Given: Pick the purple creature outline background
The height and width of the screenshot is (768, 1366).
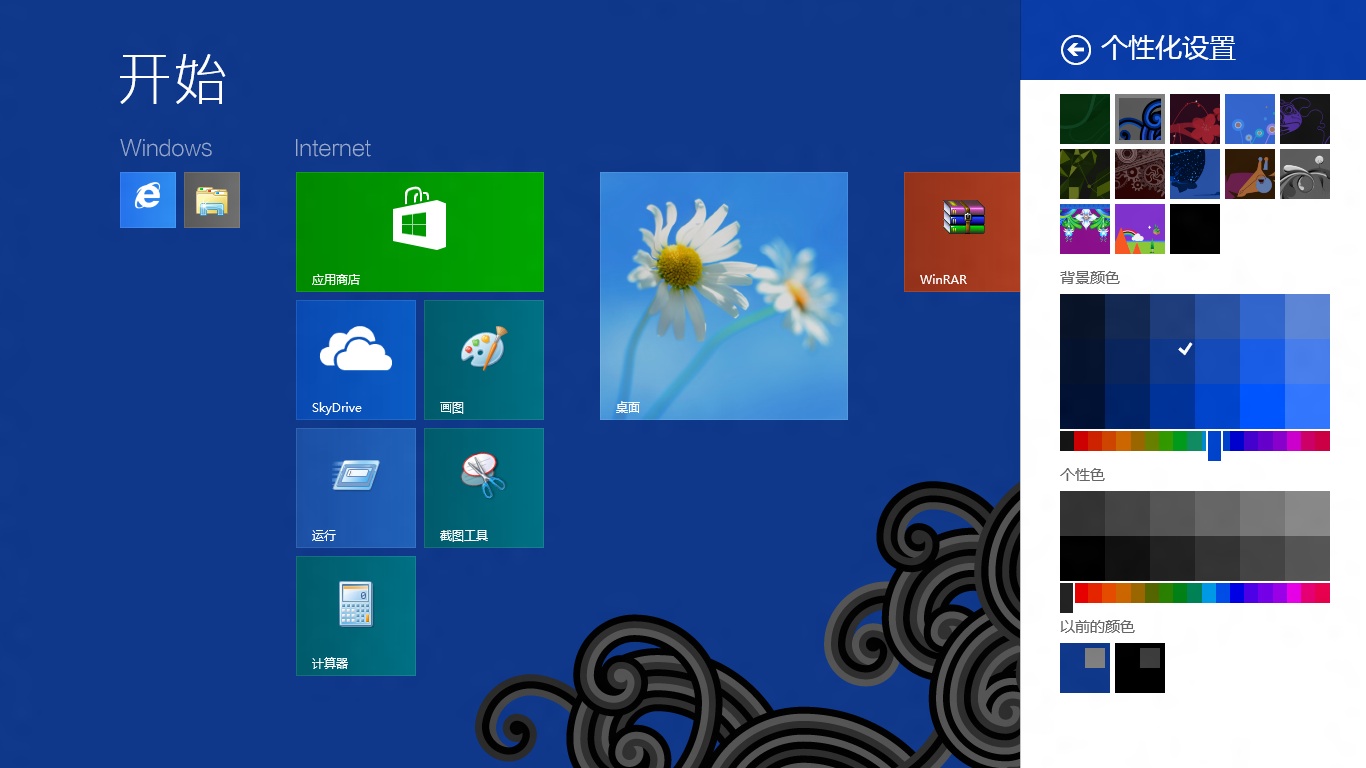Looking at the screenshot, I should point(1305,119).
